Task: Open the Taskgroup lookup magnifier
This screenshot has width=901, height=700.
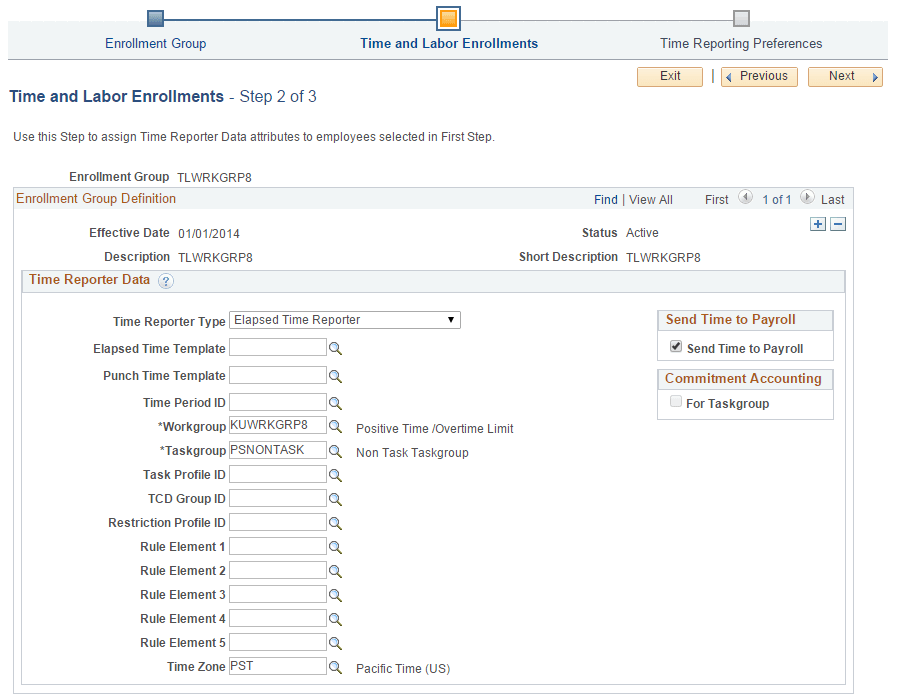Action: pos(336,449)
